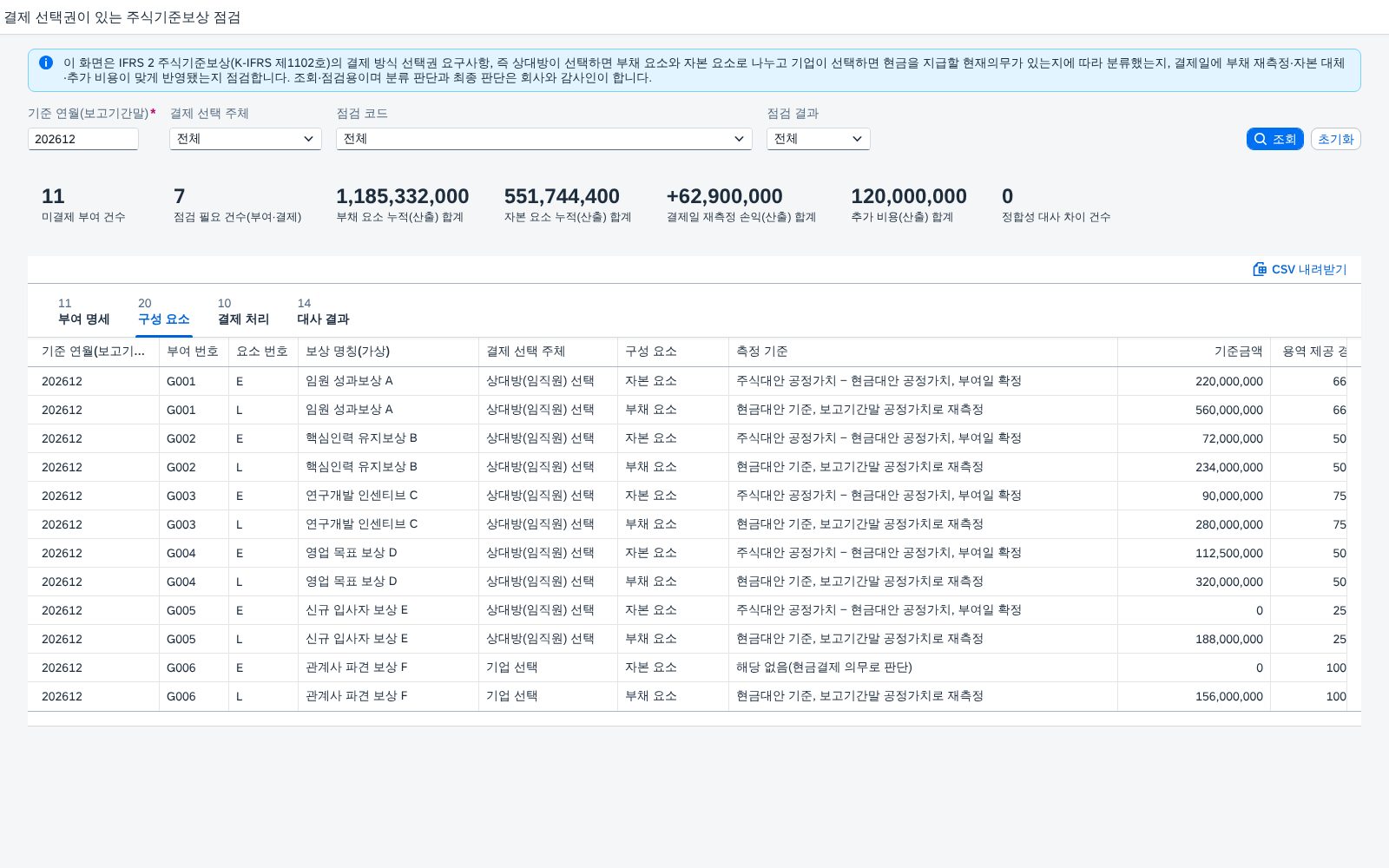This screenshot has width=1389, height=868.
Task: Click the 188,000,000 amount cell
Action: click(1194, 639)
